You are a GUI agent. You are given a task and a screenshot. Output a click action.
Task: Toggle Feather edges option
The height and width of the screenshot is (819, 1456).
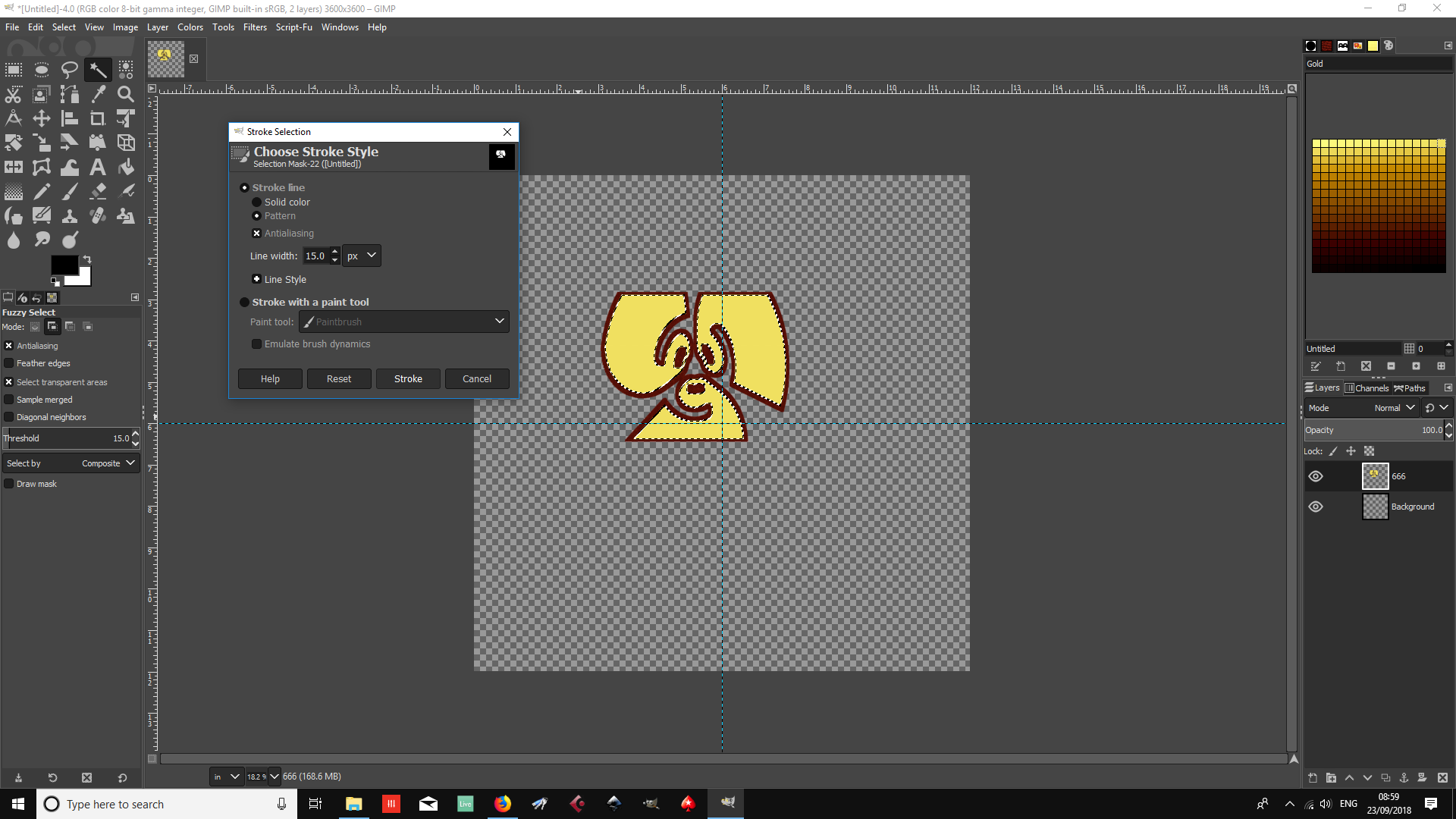9,363
